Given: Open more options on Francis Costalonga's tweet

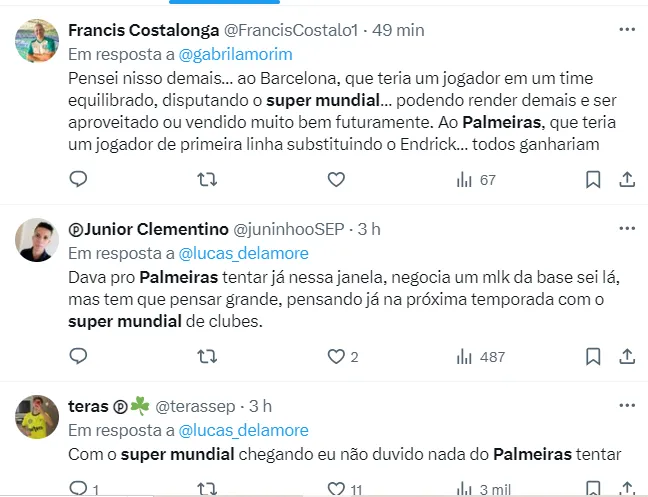Looking at the screenshot, I should tap(627, 30).
